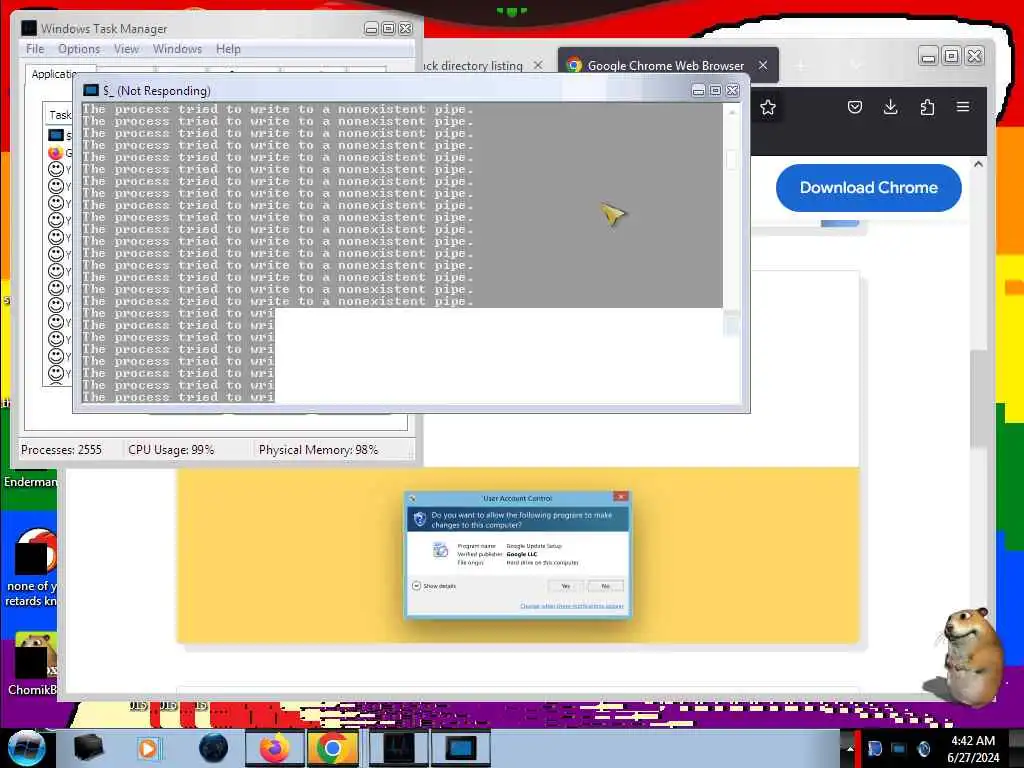This screenshot has width=1024, height=768.
Task: Switch to Task Manager taskbar button
Action: click(x=398, y=748)
